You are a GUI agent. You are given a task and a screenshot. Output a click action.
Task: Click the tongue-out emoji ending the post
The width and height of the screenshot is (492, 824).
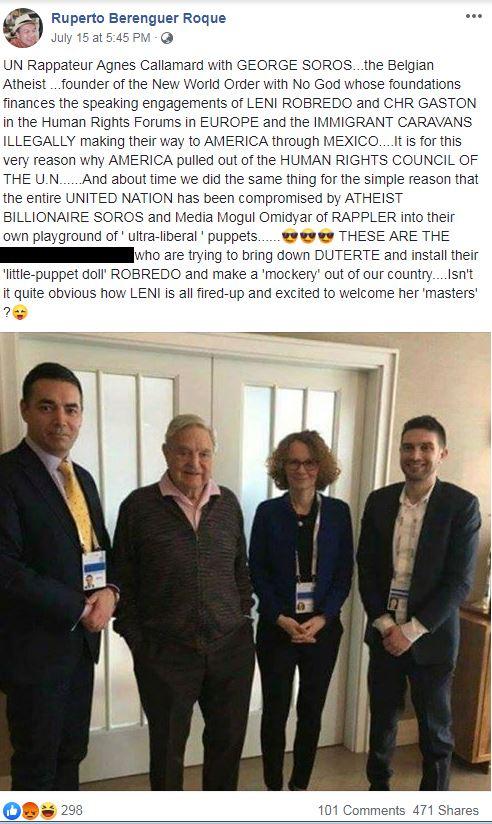(x=20, y=312)
